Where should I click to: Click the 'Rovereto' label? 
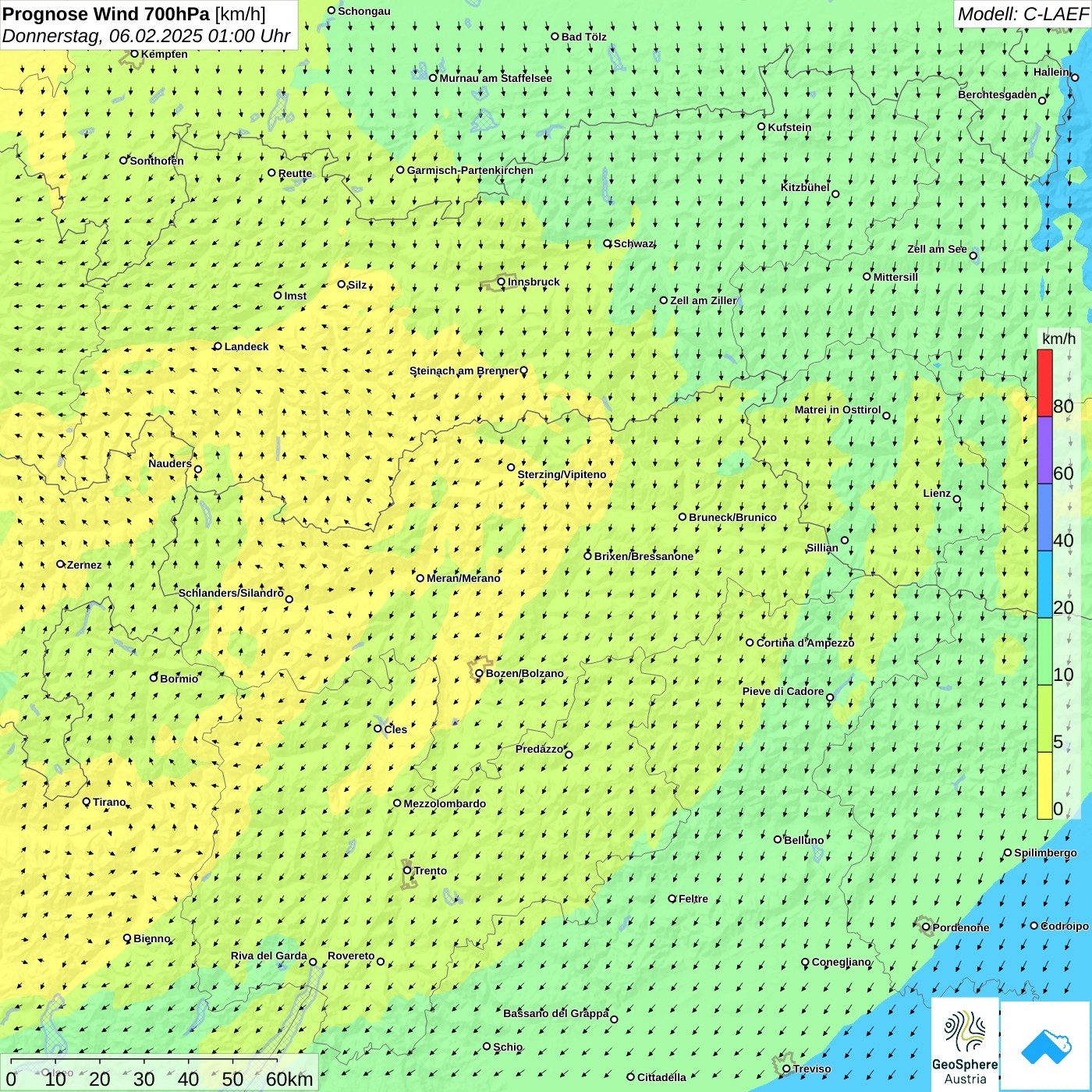[351, 955]
